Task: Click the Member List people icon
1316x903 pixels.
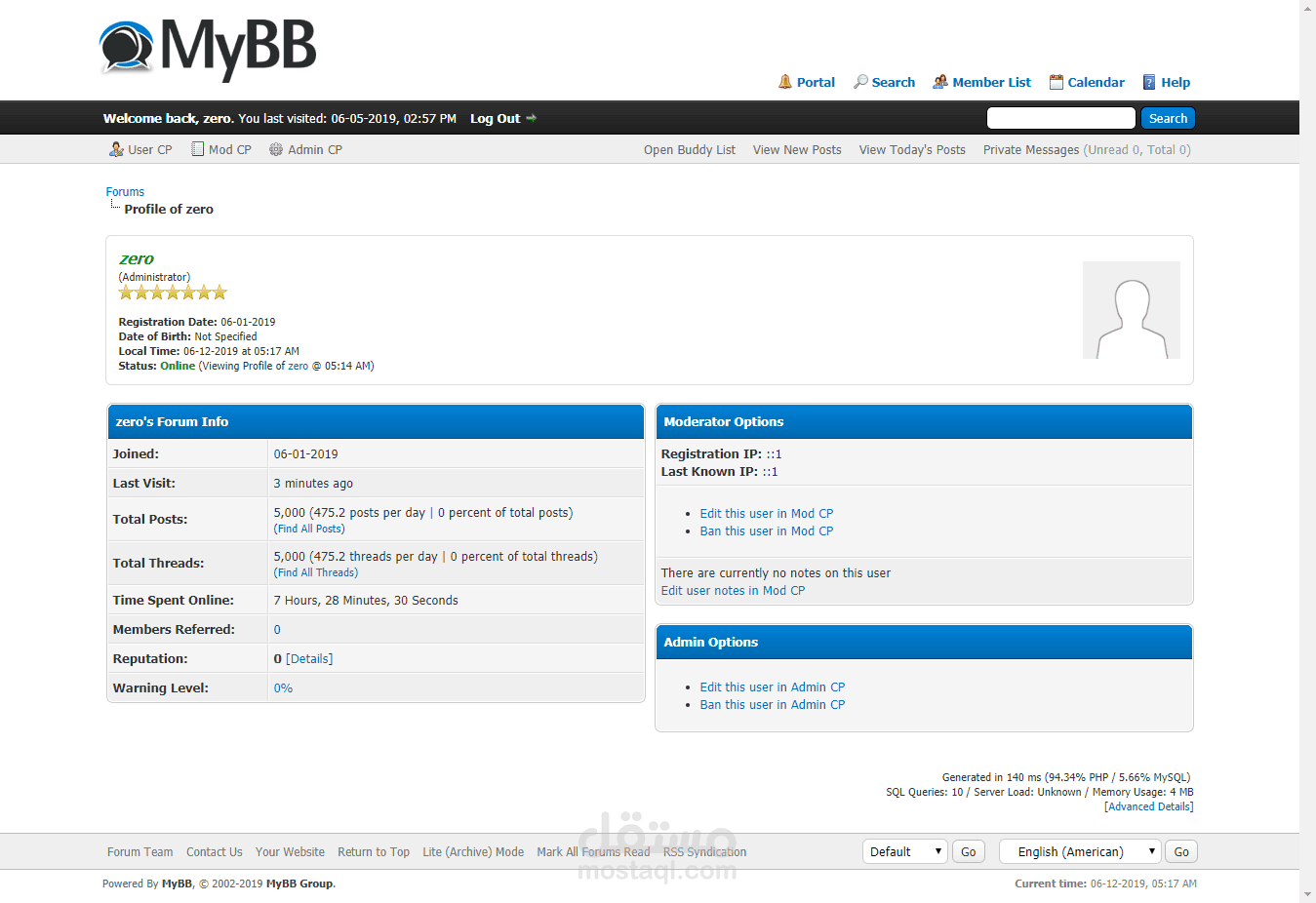Action: coord(940,82)
